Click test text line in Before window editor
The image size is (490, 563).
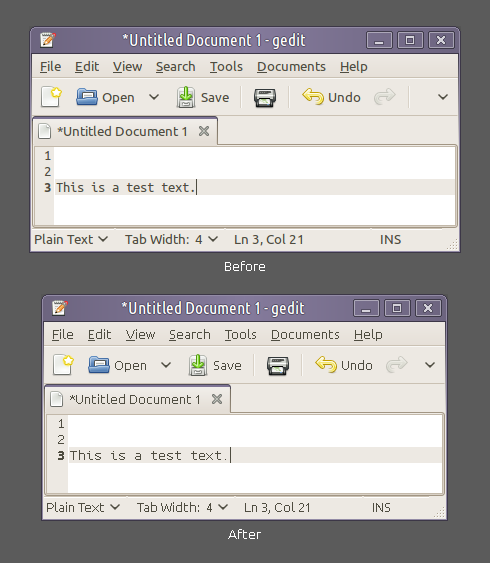[x=125, y=187]
